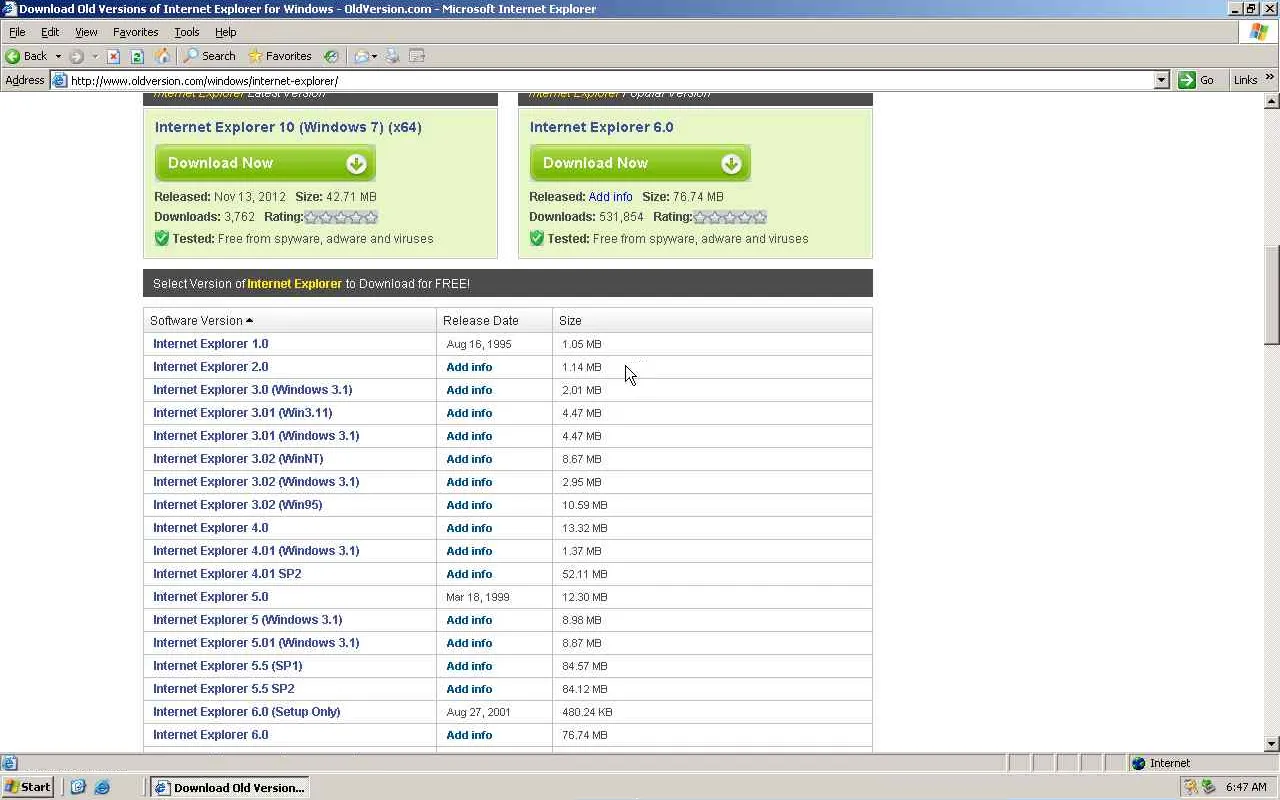Open the View menu
This screenshot has height=800, width=1280.
86,32
